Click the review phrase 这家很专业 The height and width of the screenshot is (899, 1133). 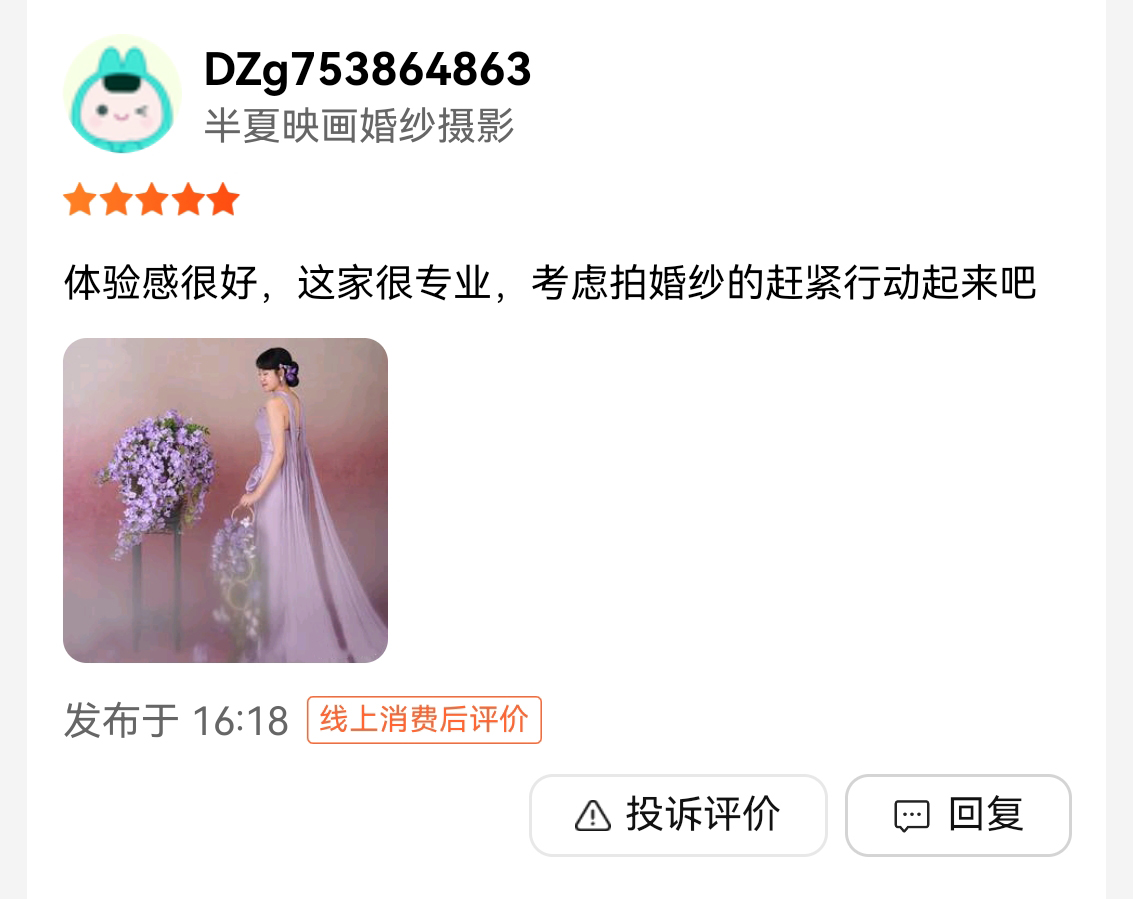coord(395,283)
